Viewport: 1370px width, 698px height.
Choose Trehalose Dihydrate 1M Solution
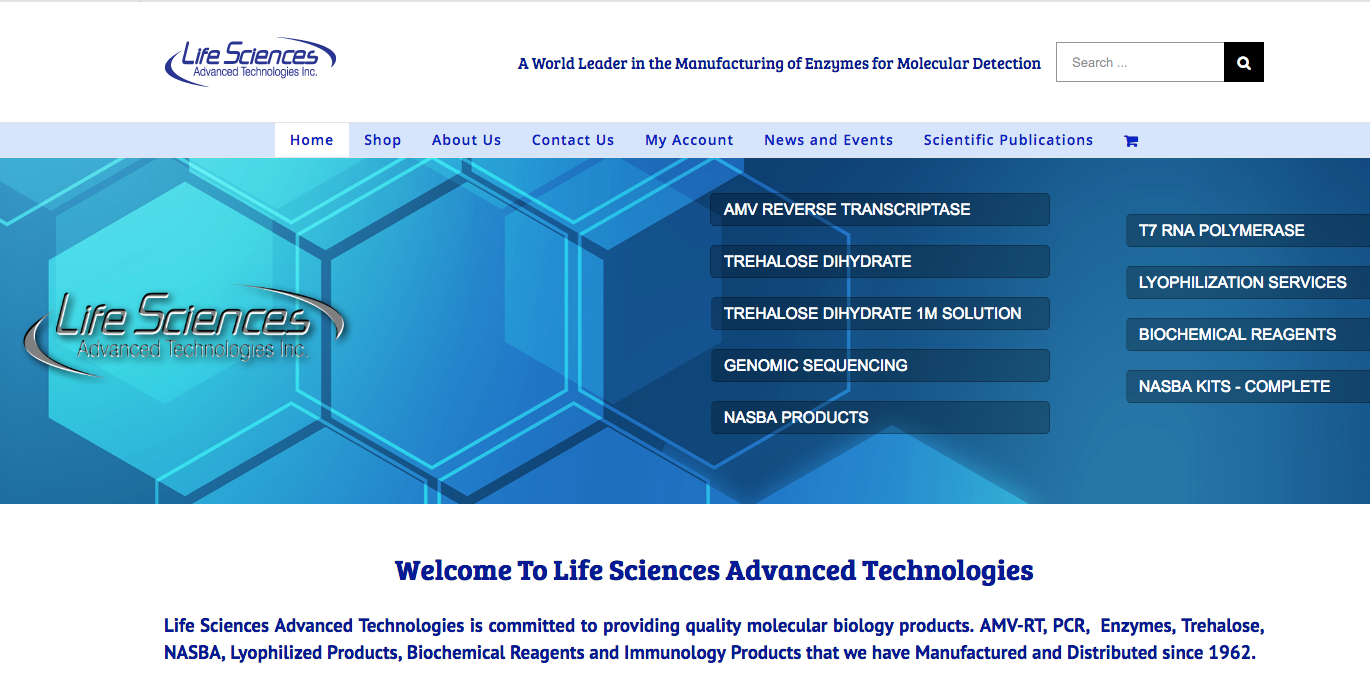[880, 313]
